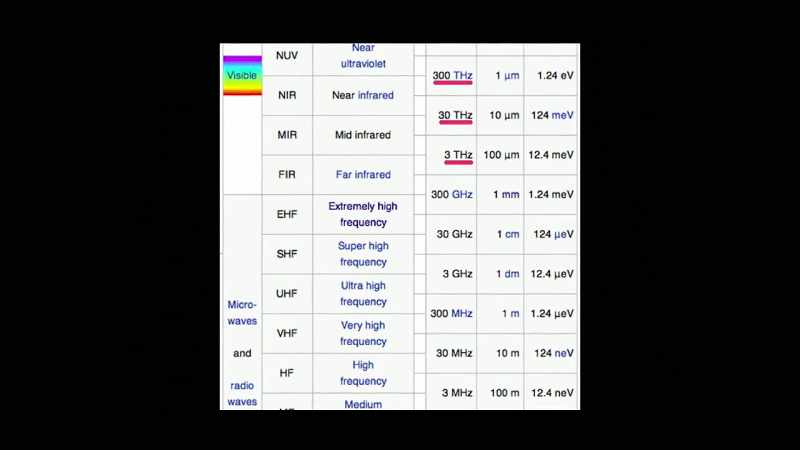Select the NIR abbreviation cell
The image size is (800, 450).
(287, 95)
